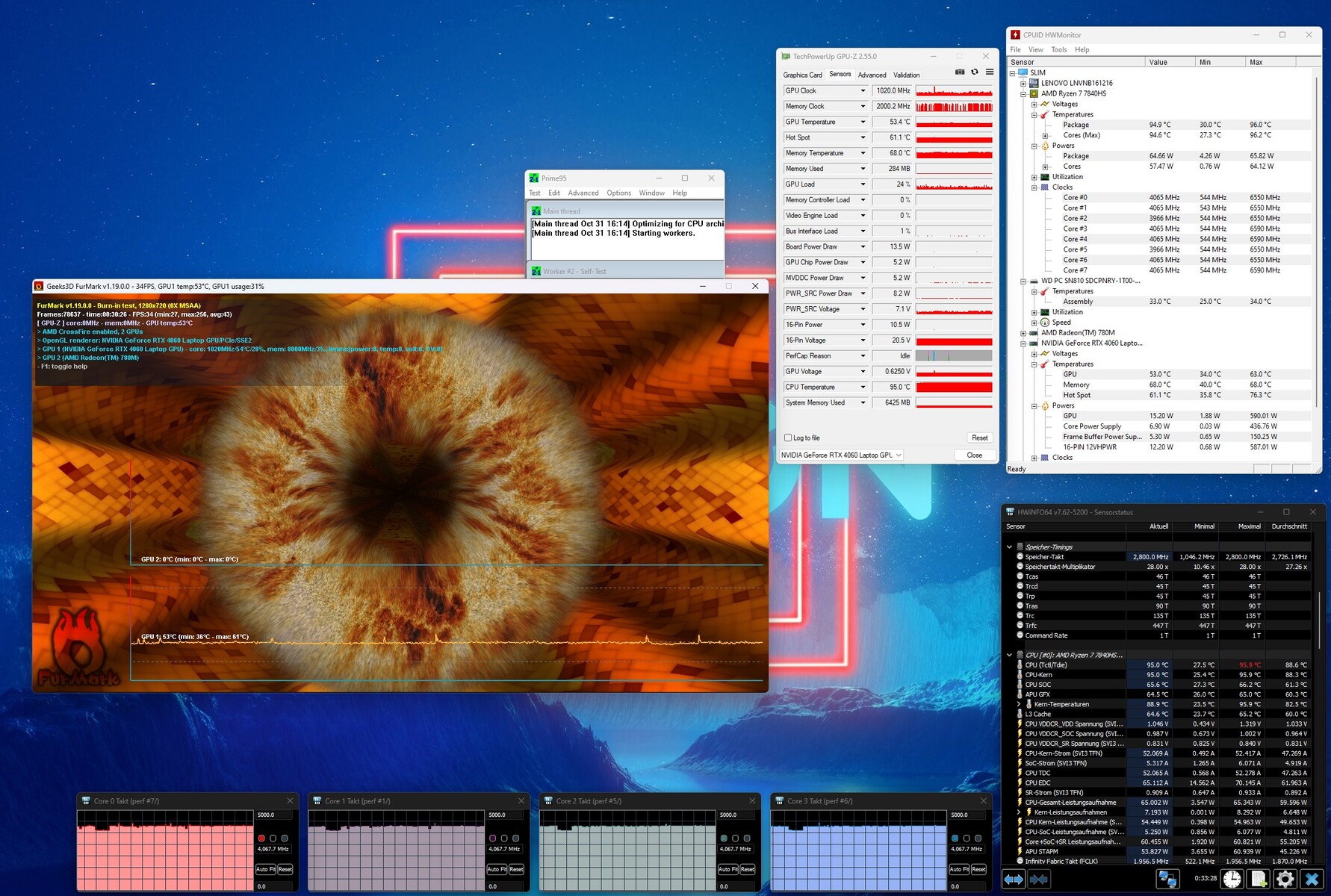The height and width of the screenshot is (896, 1331).
Task: Toggle green color dot in Core 2 Takt
Action: point(724,839)
